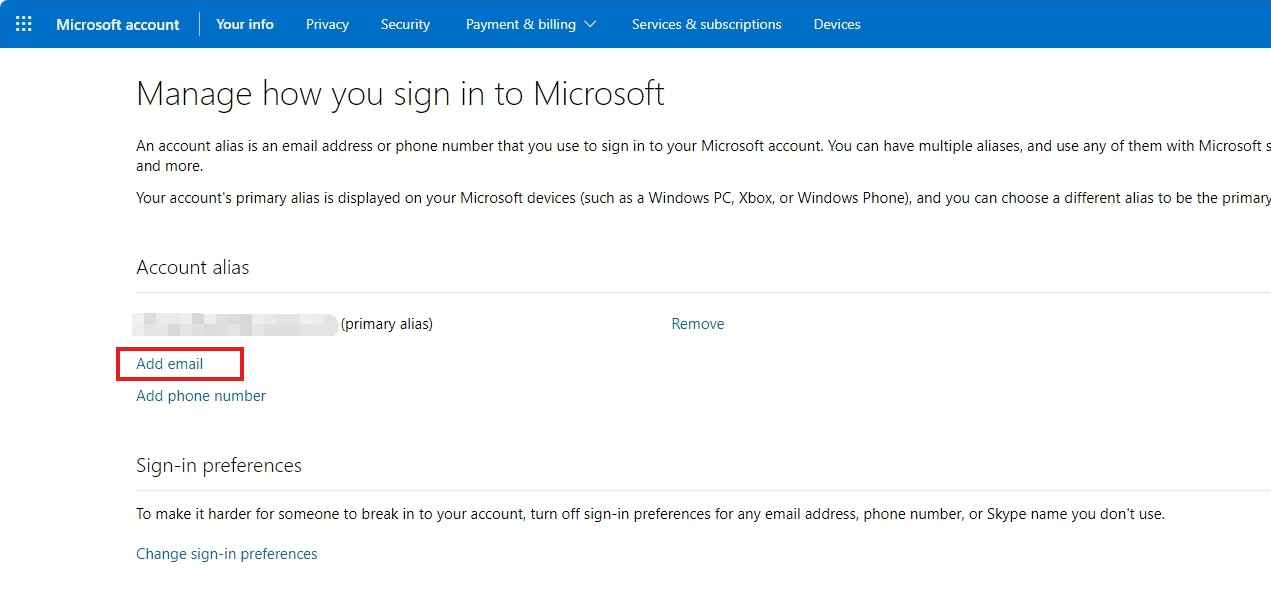
Task: Go to the Devices tab
Action: coord(837,24)
